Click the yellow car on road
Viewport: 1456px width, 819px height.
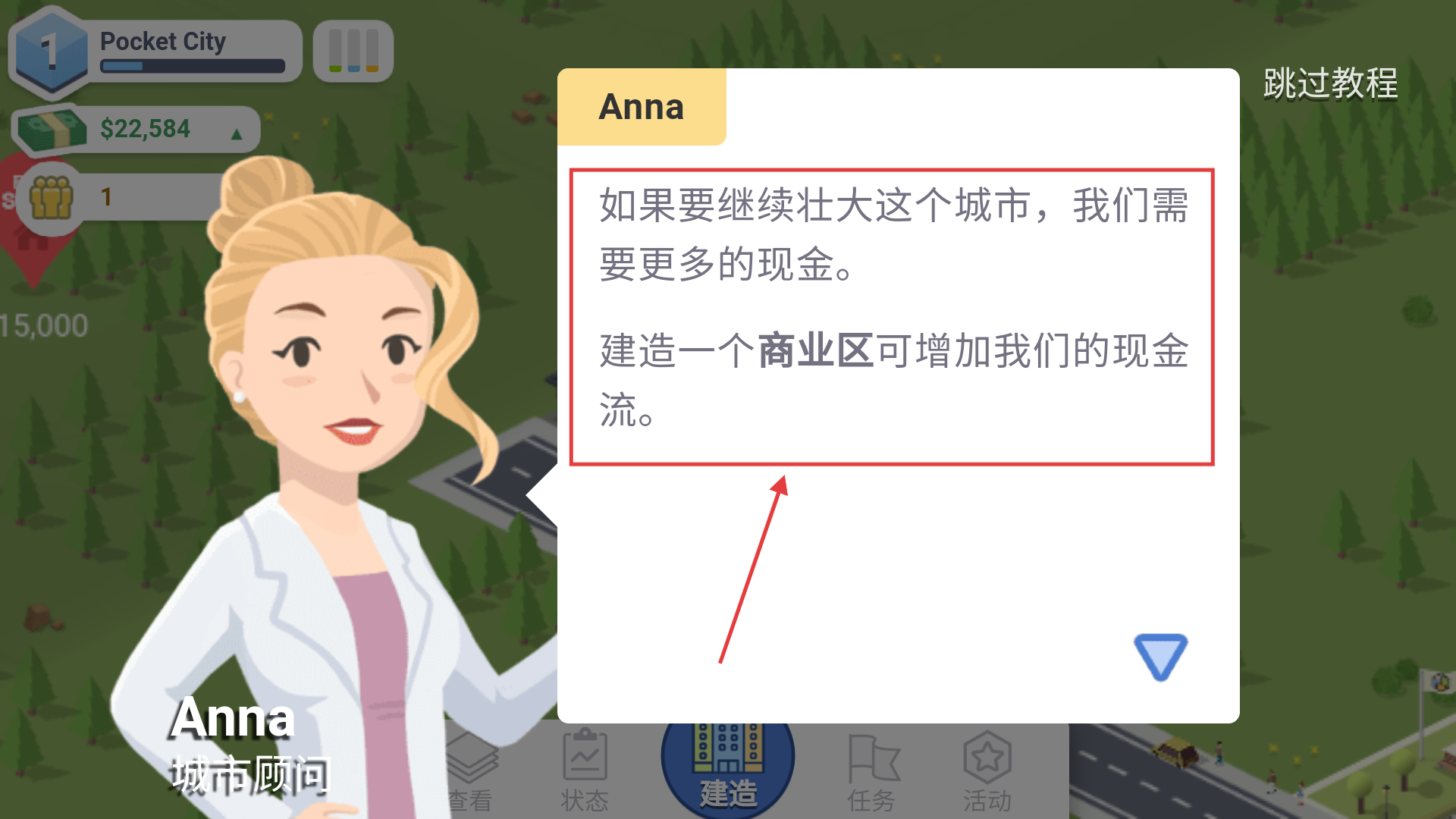tap(1175, 752)
